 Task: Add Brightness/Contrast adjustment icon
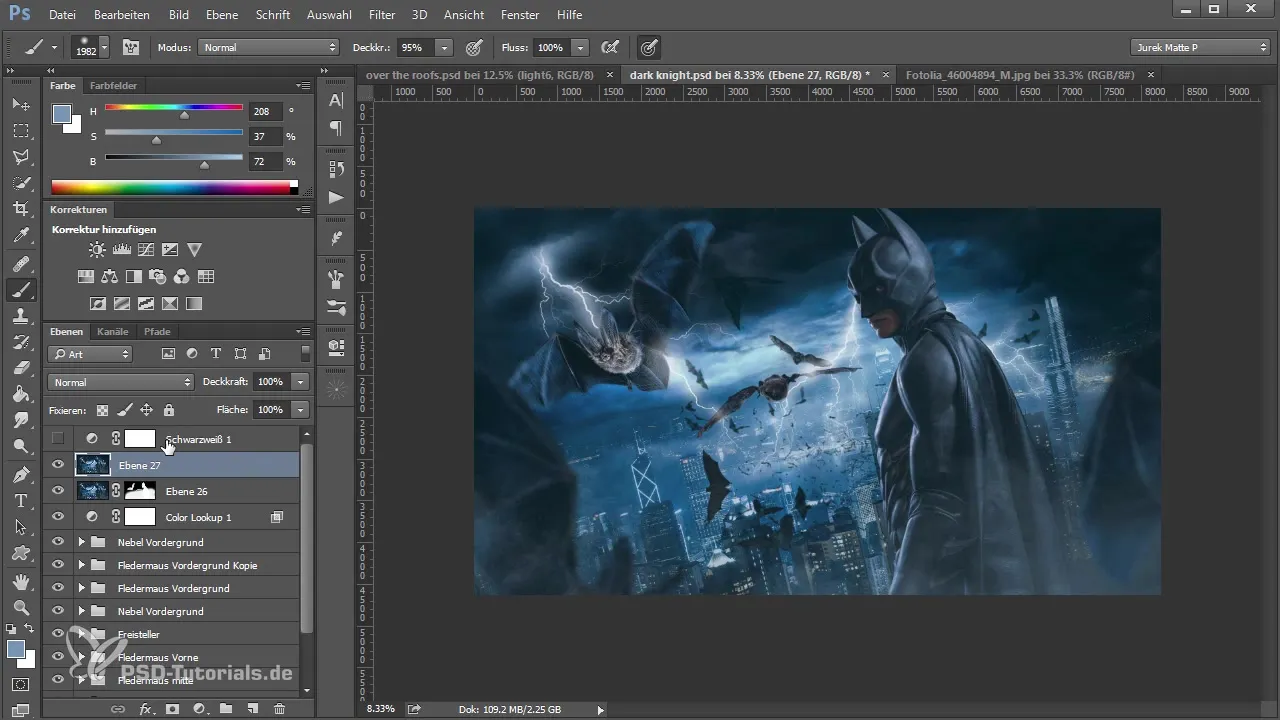coord(97,250)
